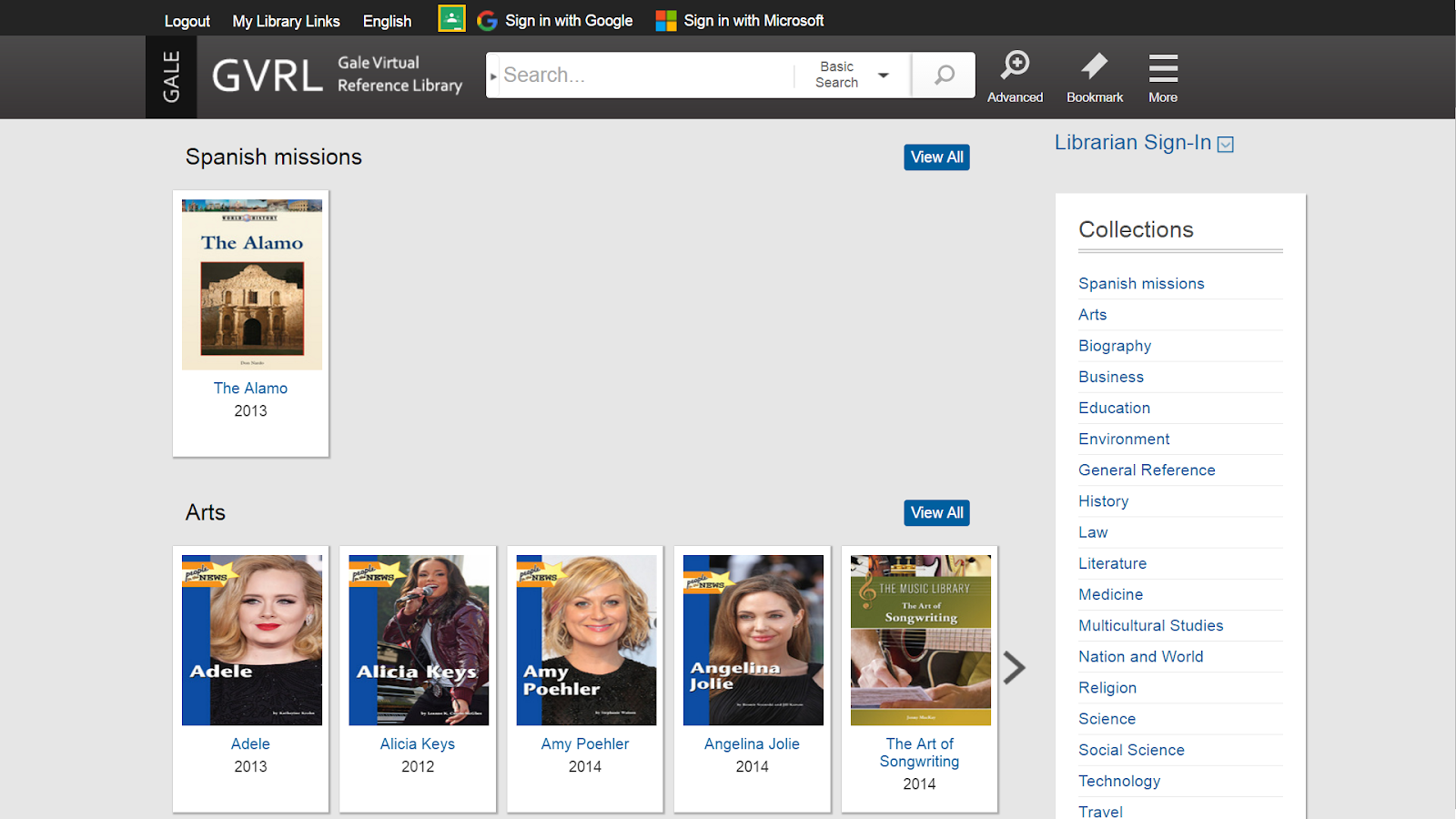Click the GVRL Gale Virtual Reference Library logo
The width and height of the screenshot is (1456, 819).
338,76
